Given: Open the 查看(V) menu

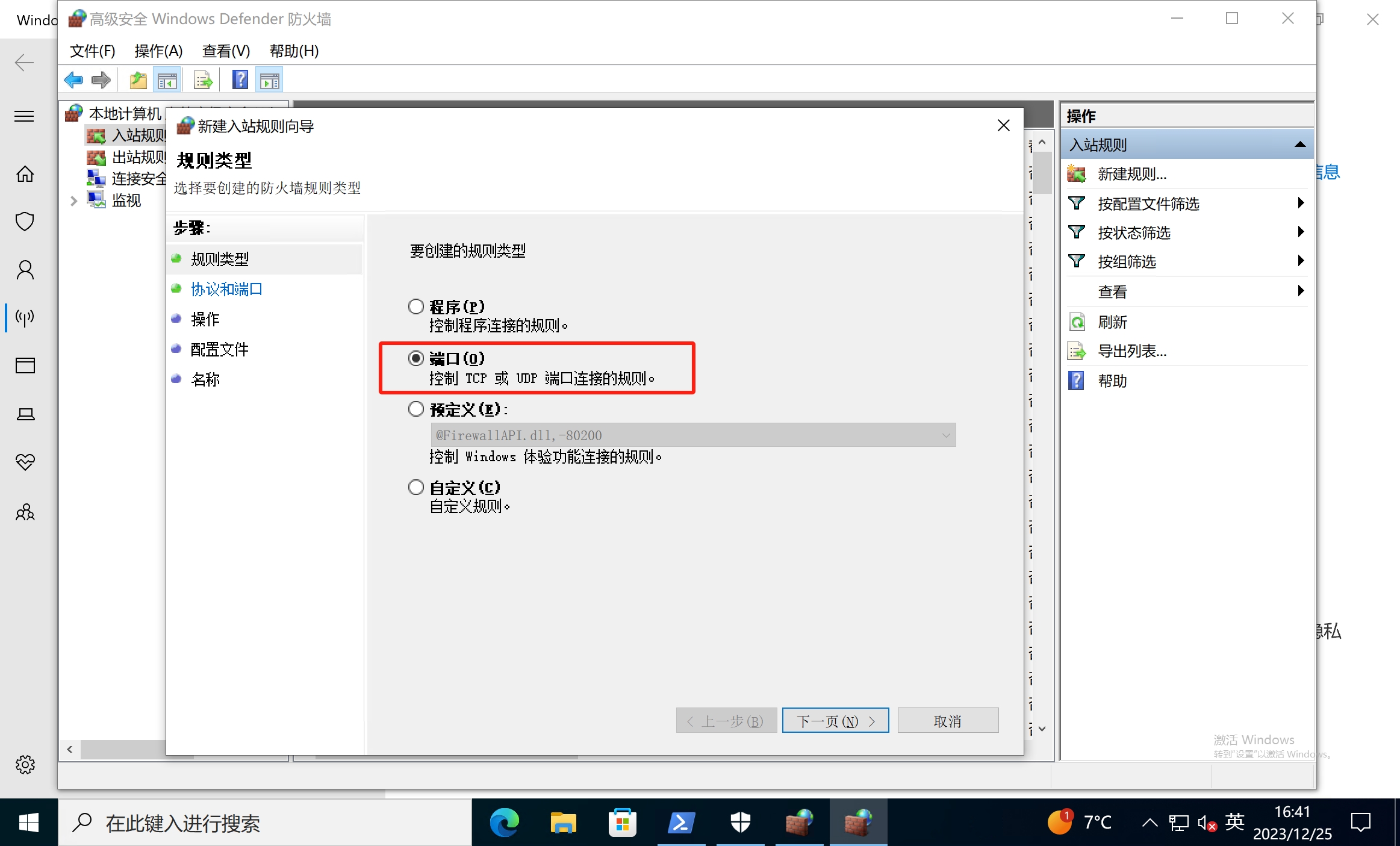Looking at the screenshot, I should (226, 51).
